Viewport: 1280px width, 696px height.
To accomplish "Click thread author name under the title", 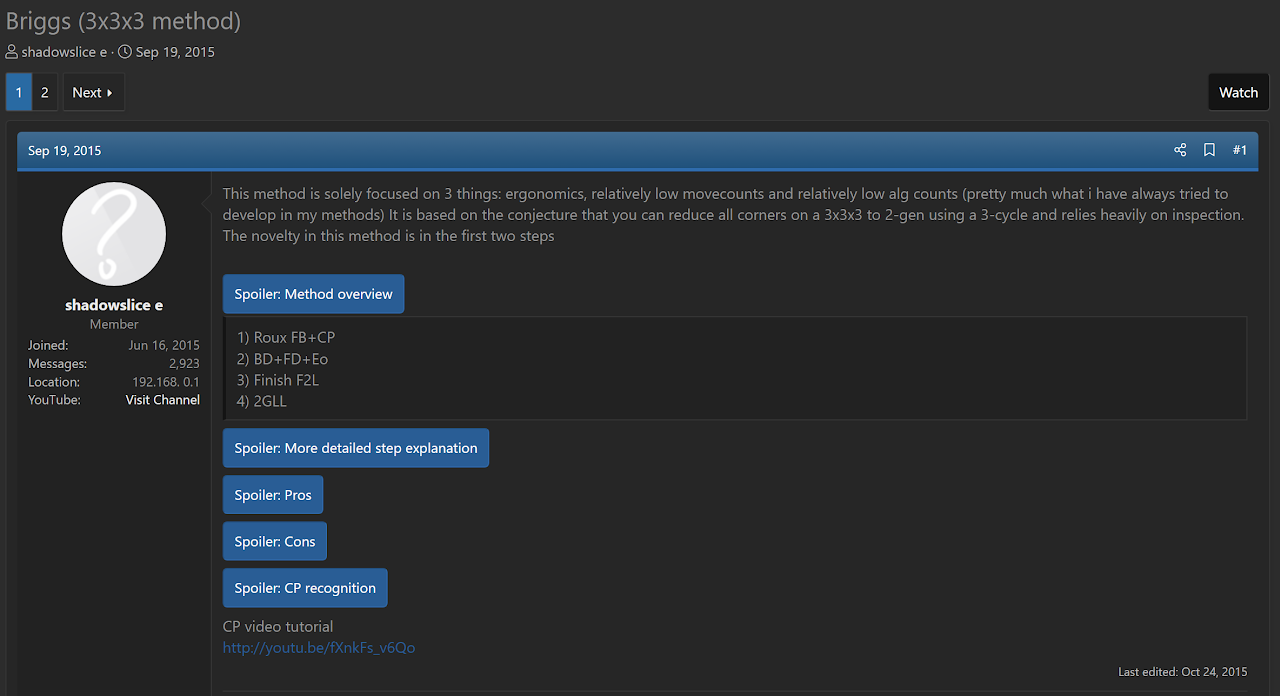I will [x=64, y=52].
